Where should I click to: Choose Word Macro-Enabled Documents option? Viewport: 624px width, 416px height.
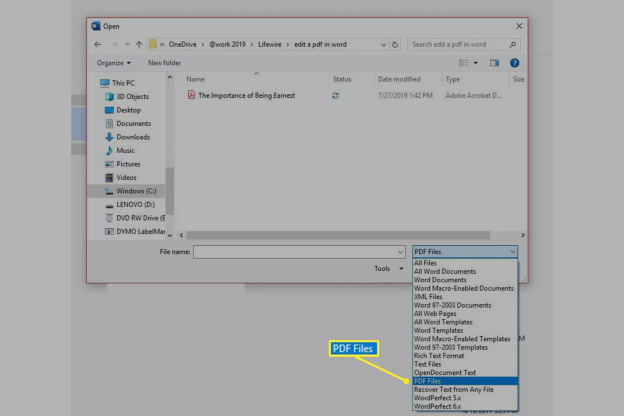465,288
